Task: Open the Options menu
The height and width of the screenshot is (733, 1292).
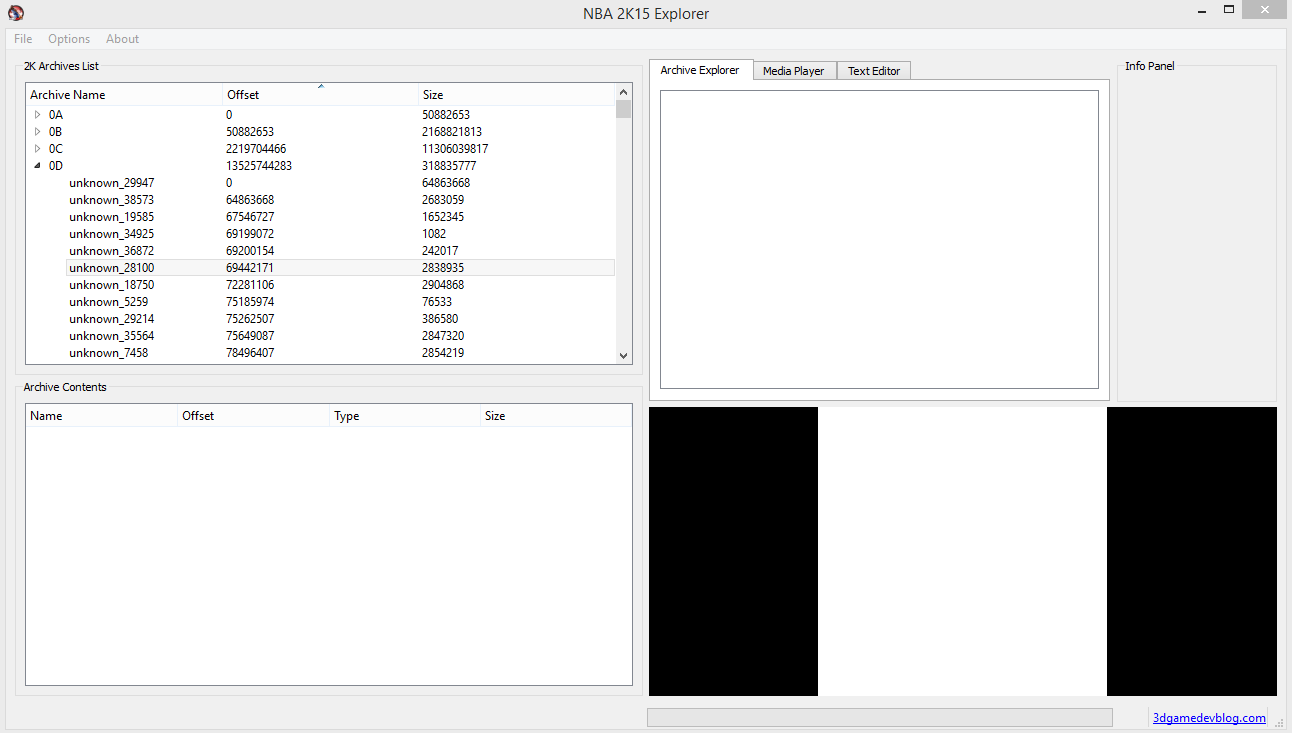Action: pyautogui.click(x=69, y=39)
